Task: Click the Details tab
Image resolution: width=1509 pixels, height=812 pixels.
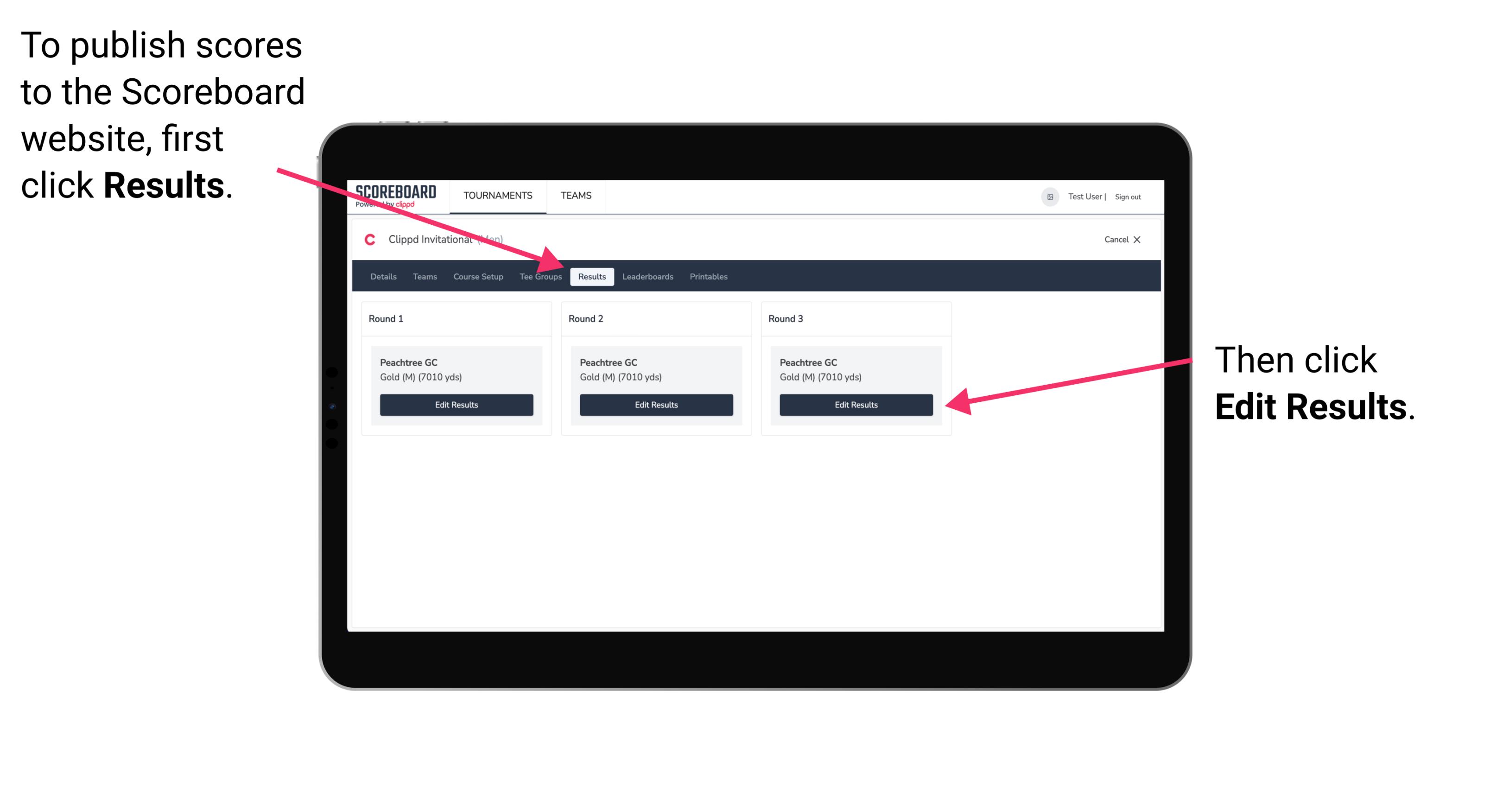Action: click(384, 276)
